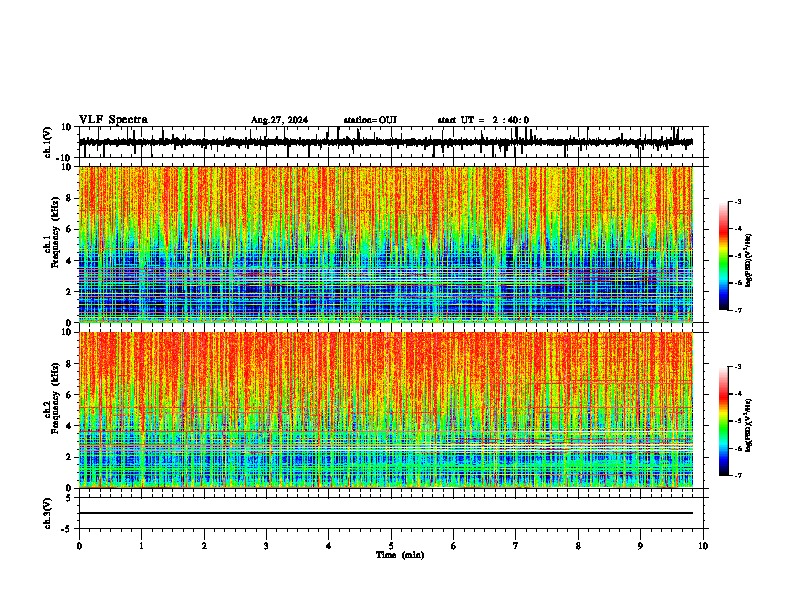792x612 pixels.
Task: Click inside the ch.2 frequency spectrogram panel
Action: coord(386,410)
